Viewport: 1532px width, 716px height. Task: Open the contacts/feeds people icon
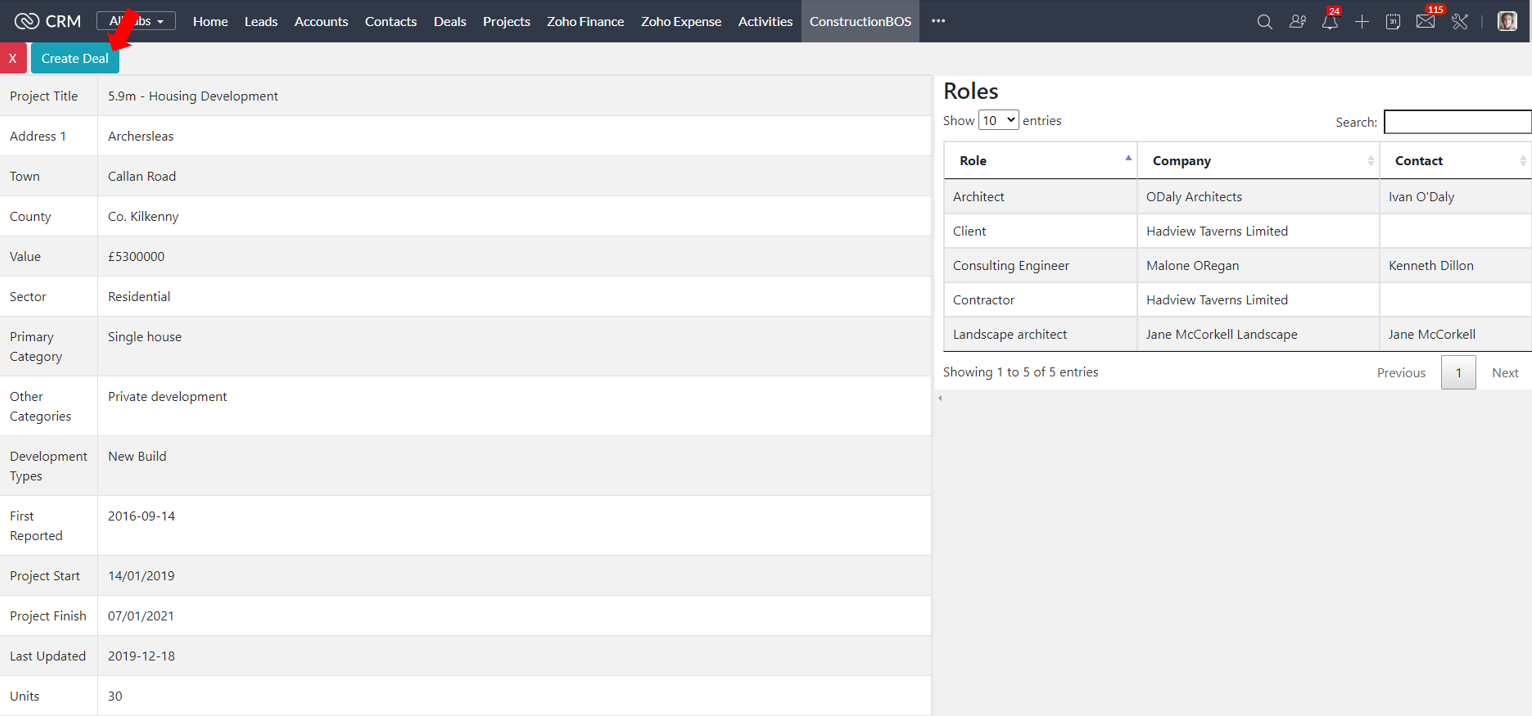(1297, 21)
